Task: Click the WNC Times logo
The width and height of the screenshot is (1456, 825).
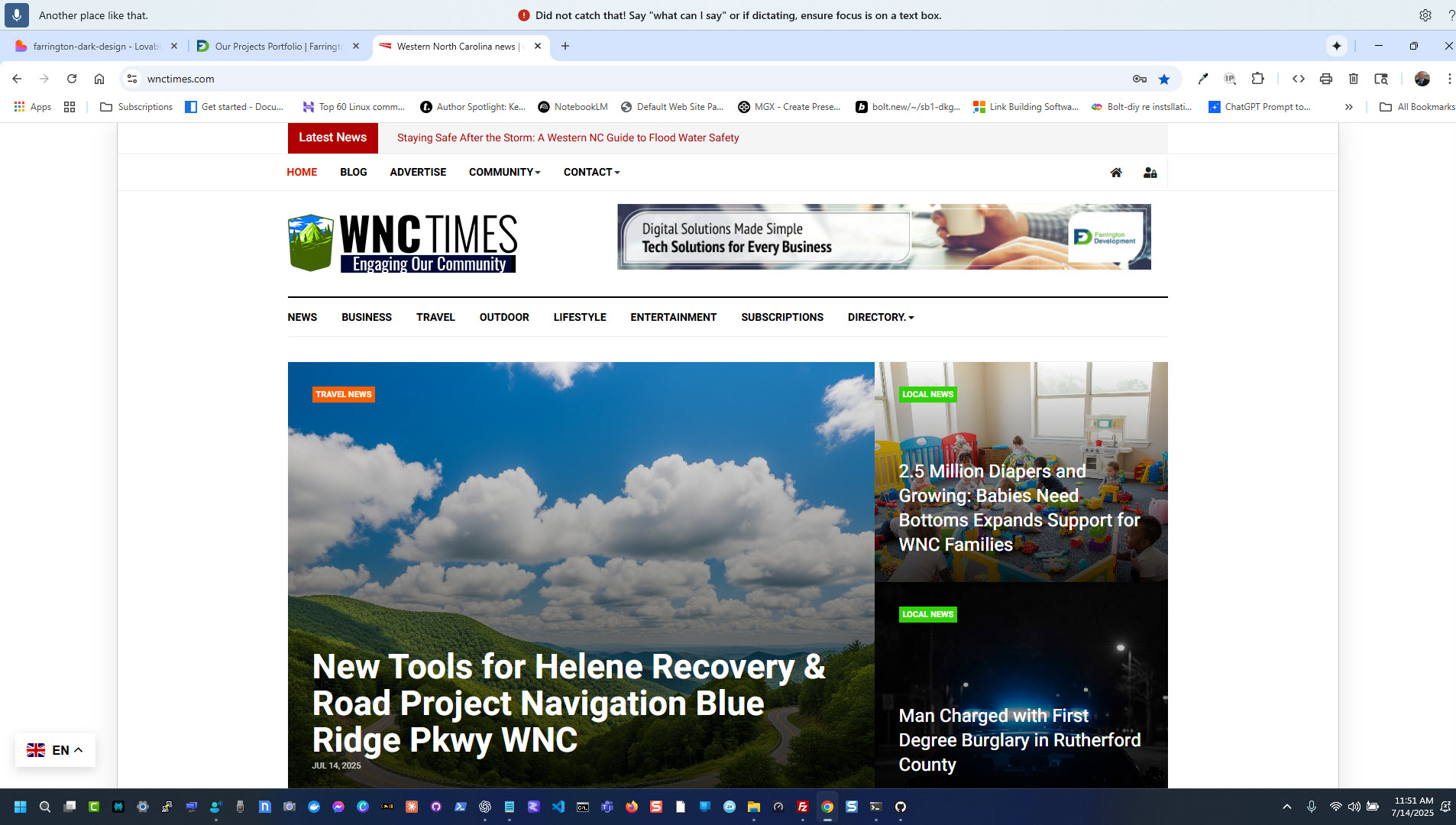Action: tap(403, 243)
